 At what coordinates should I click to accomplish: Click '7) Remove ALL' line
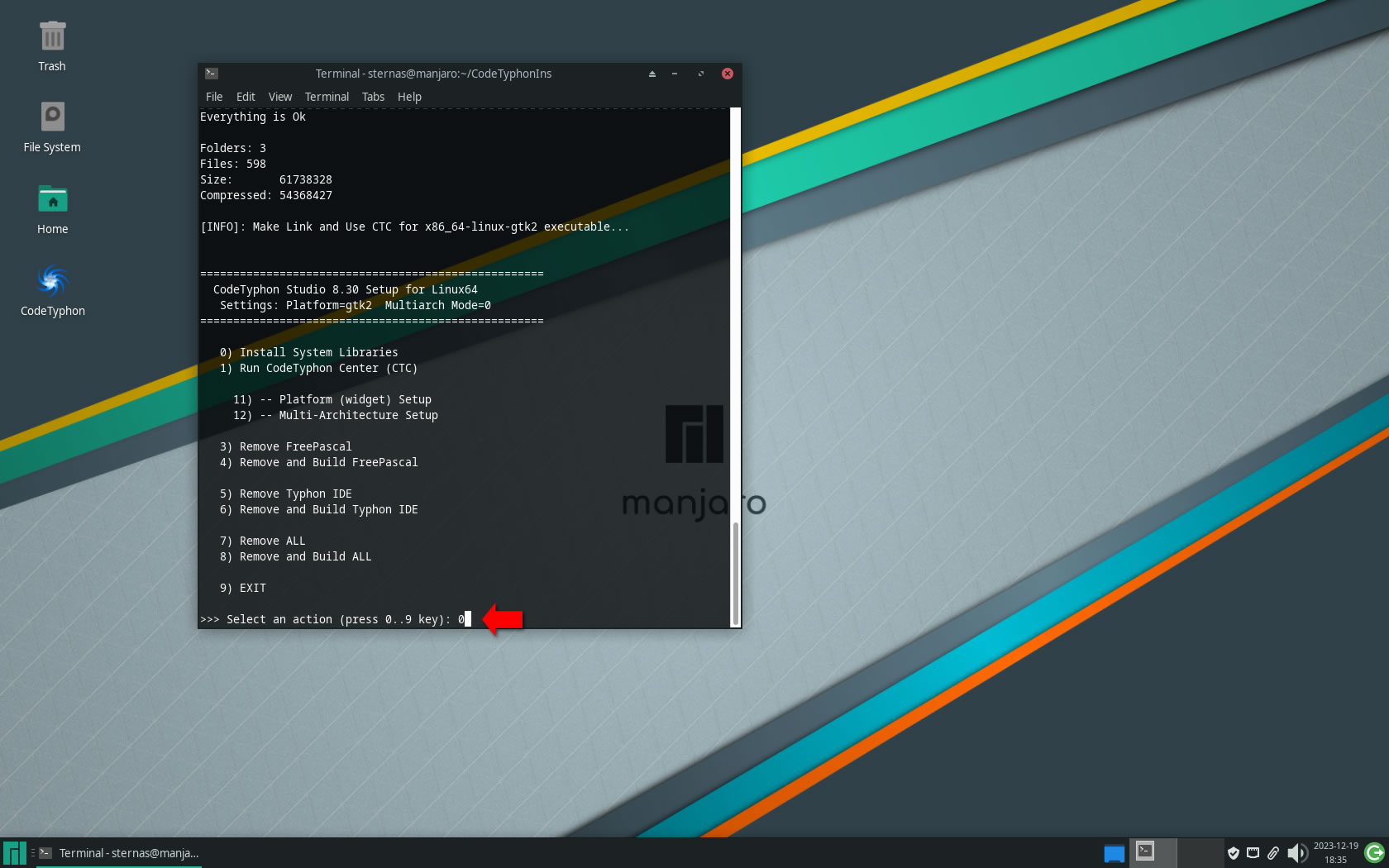(262, 541)
